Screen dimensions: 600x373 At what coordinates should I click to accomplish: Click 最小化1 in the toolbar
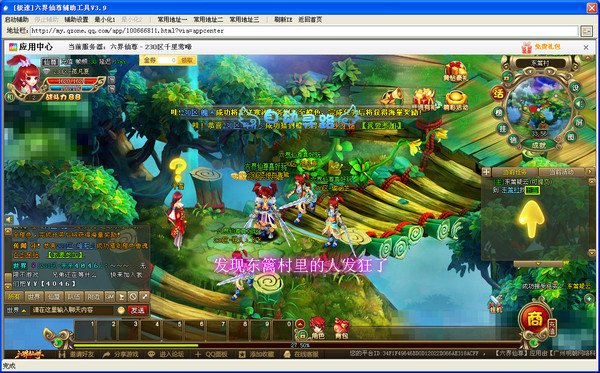(104, 20)
